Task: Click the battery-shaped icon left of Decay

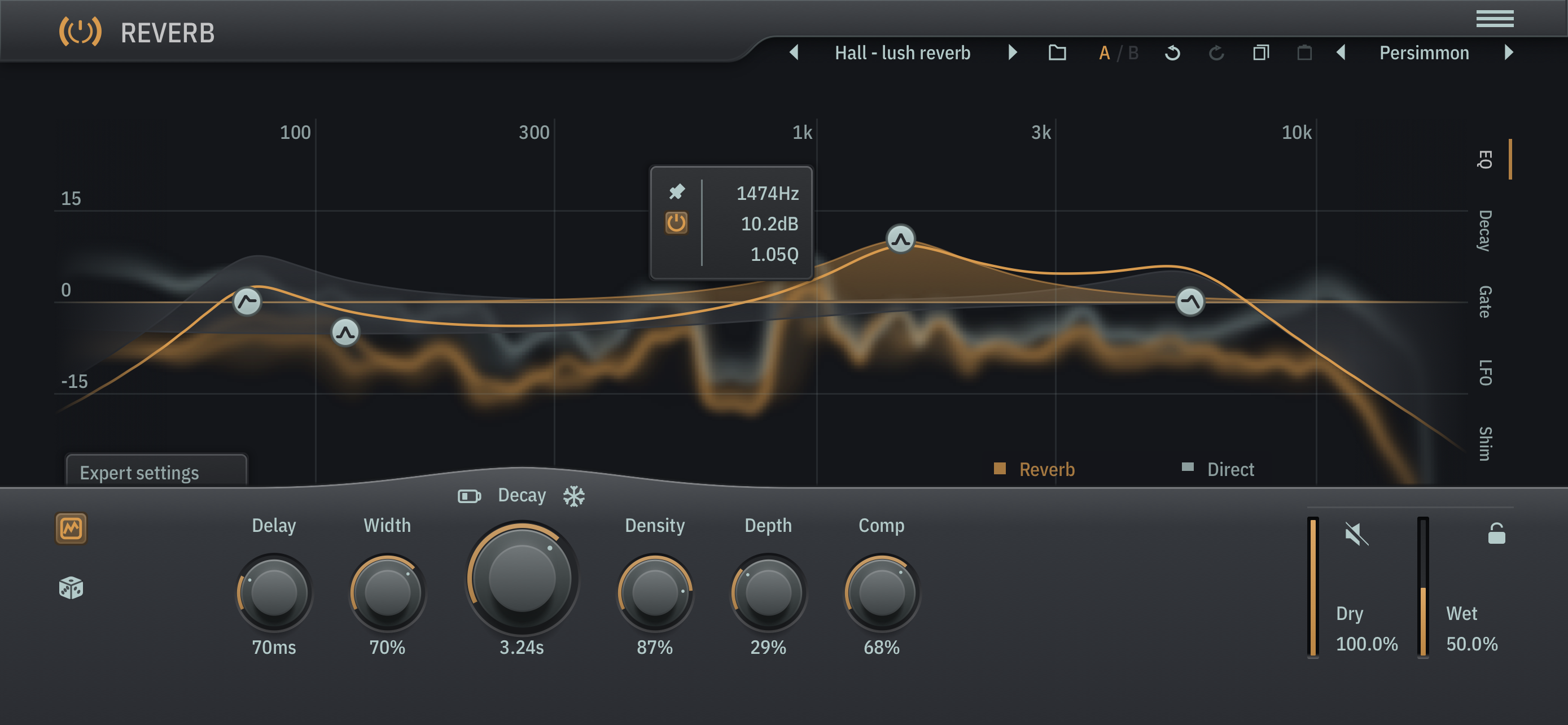Action: tap(468, 496)
